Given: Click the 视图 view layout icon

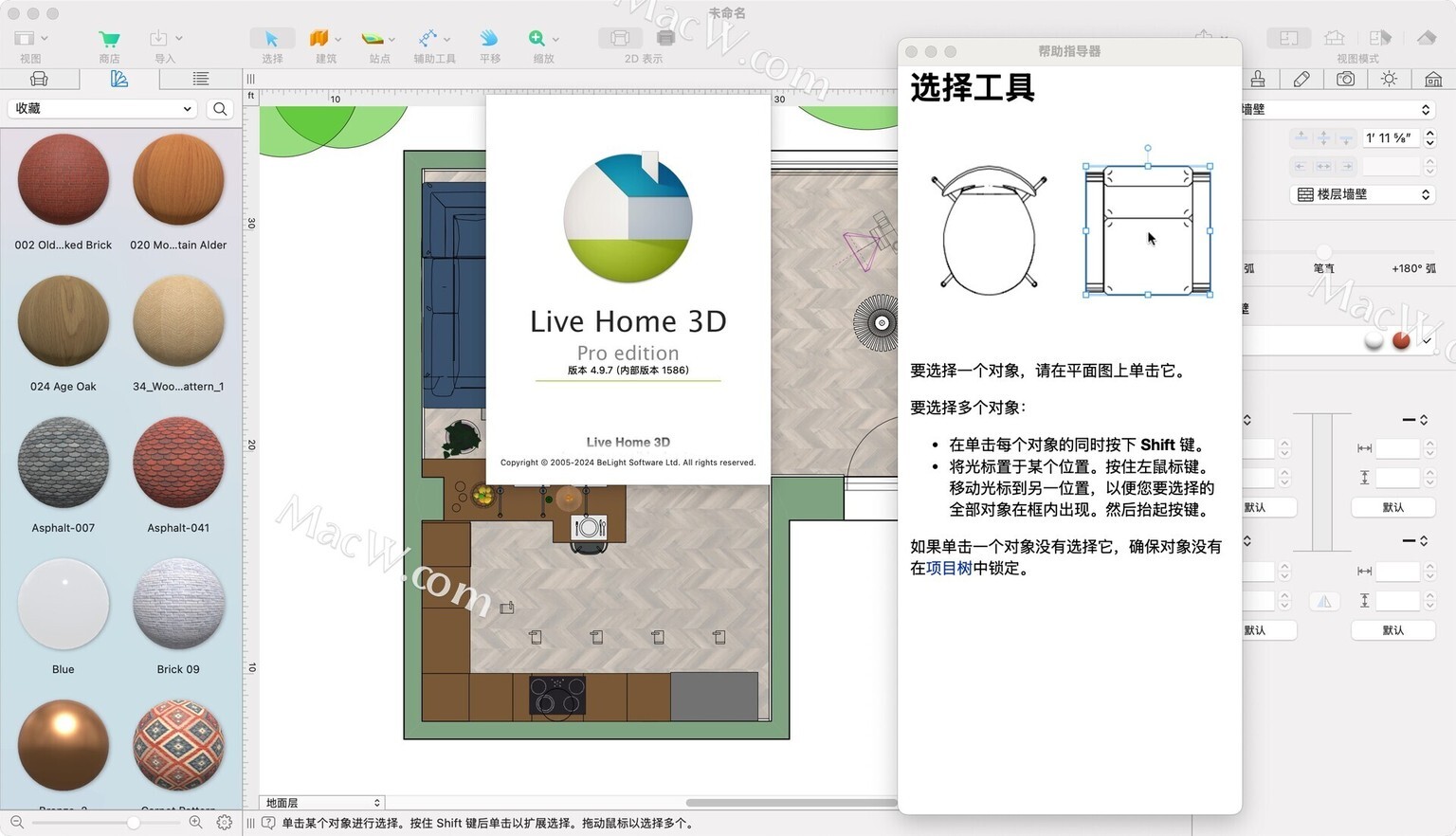Looking at the screenshot, I should (25, 39).
